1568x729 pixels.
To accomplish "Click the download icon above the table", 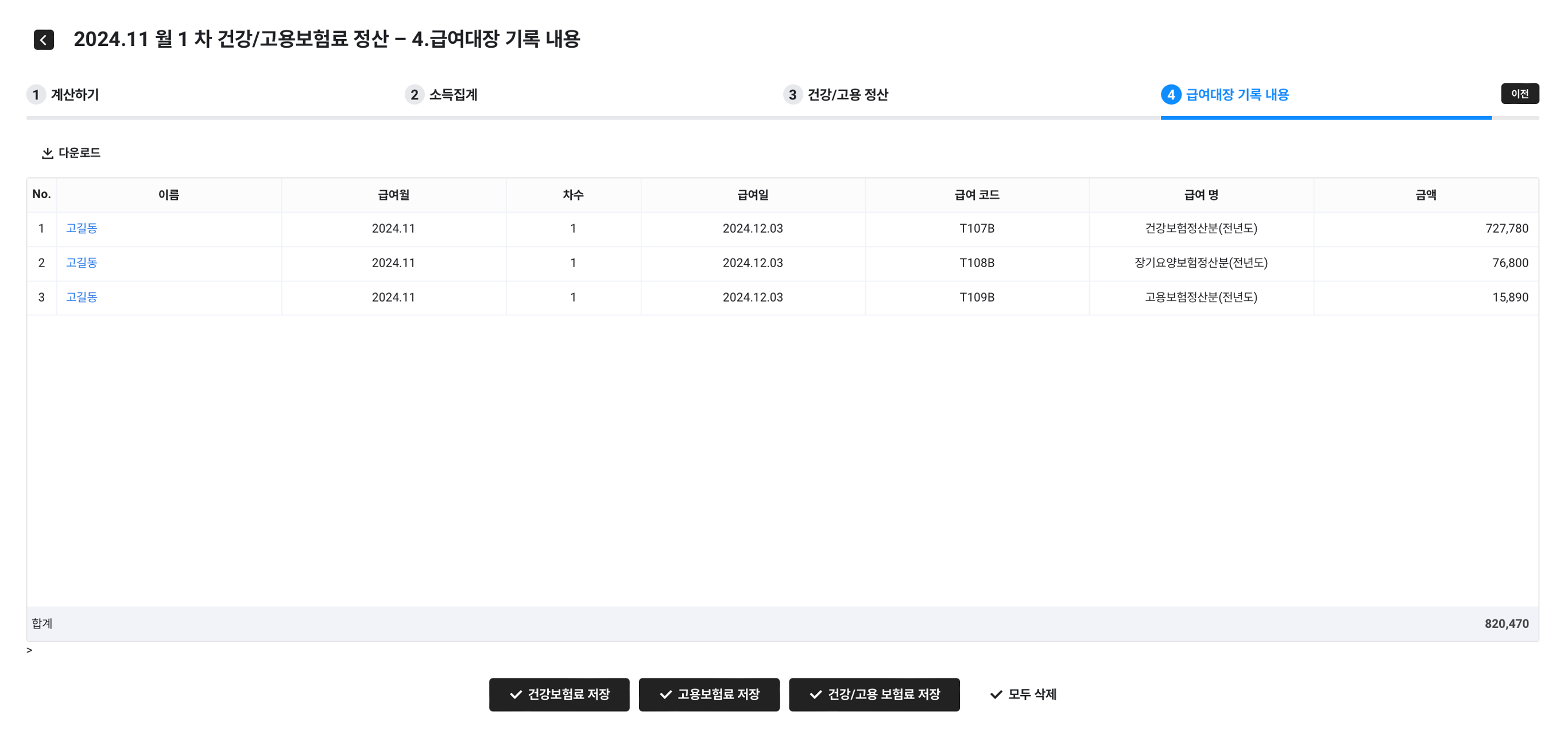I will [x=47, y=153].
